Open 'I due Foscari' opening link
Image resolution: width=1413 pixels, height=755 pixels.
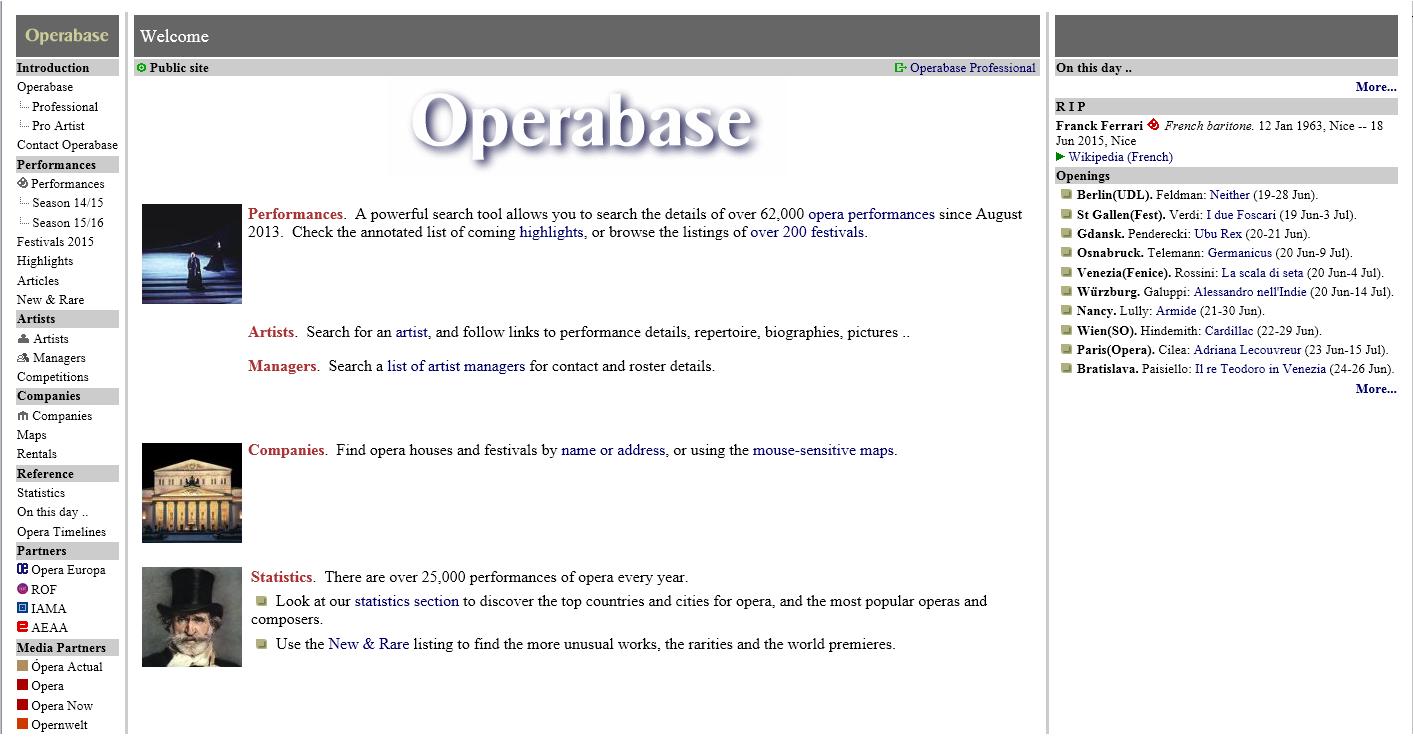pos(1241,215)
